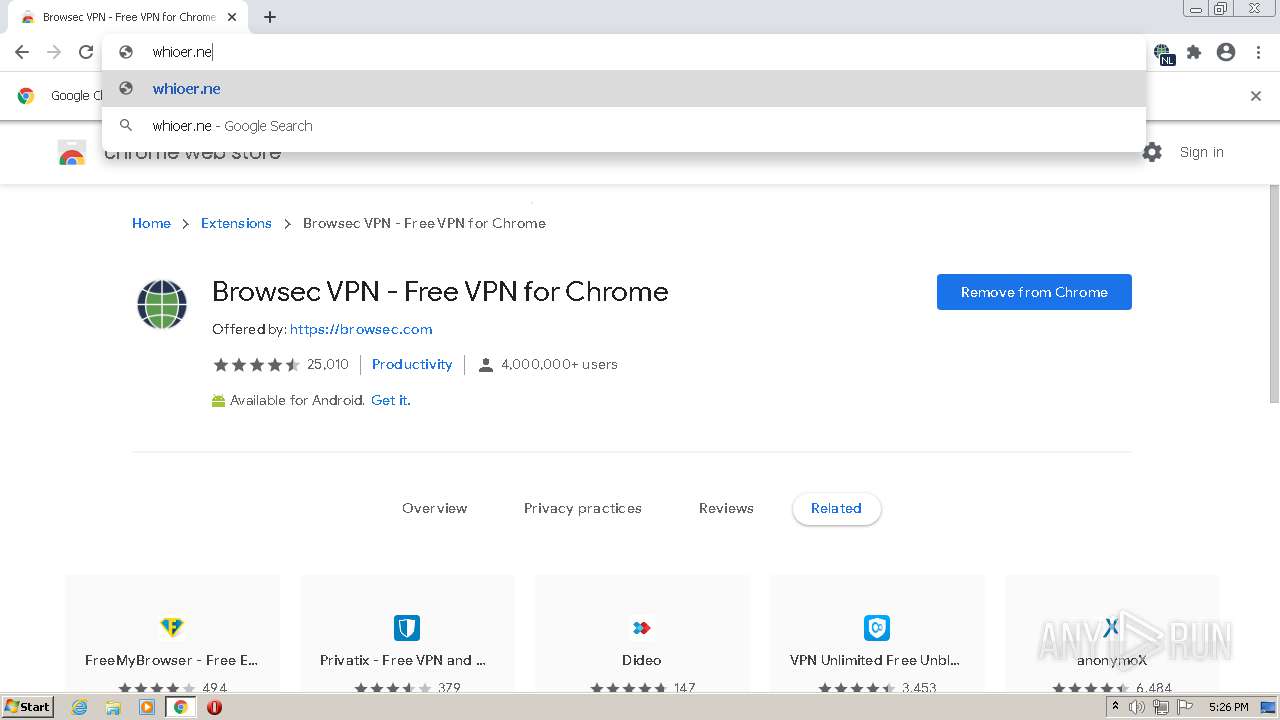The height and width of the screenshot is (720, 1280).
Task: Click the Get it Android link
Action: coord(390,400)
